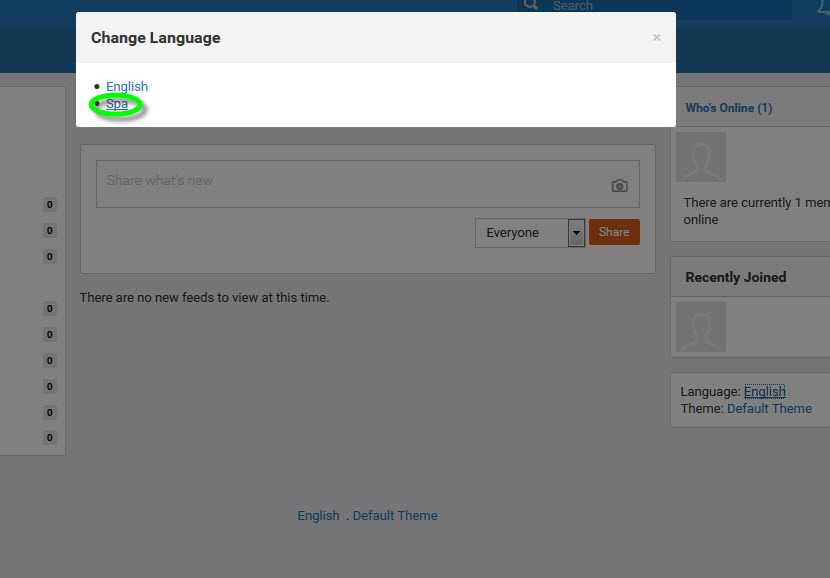Open the Who's Online (1) heading link
Viewport: 830px width, 578px height.
click(x=728, y=108)
